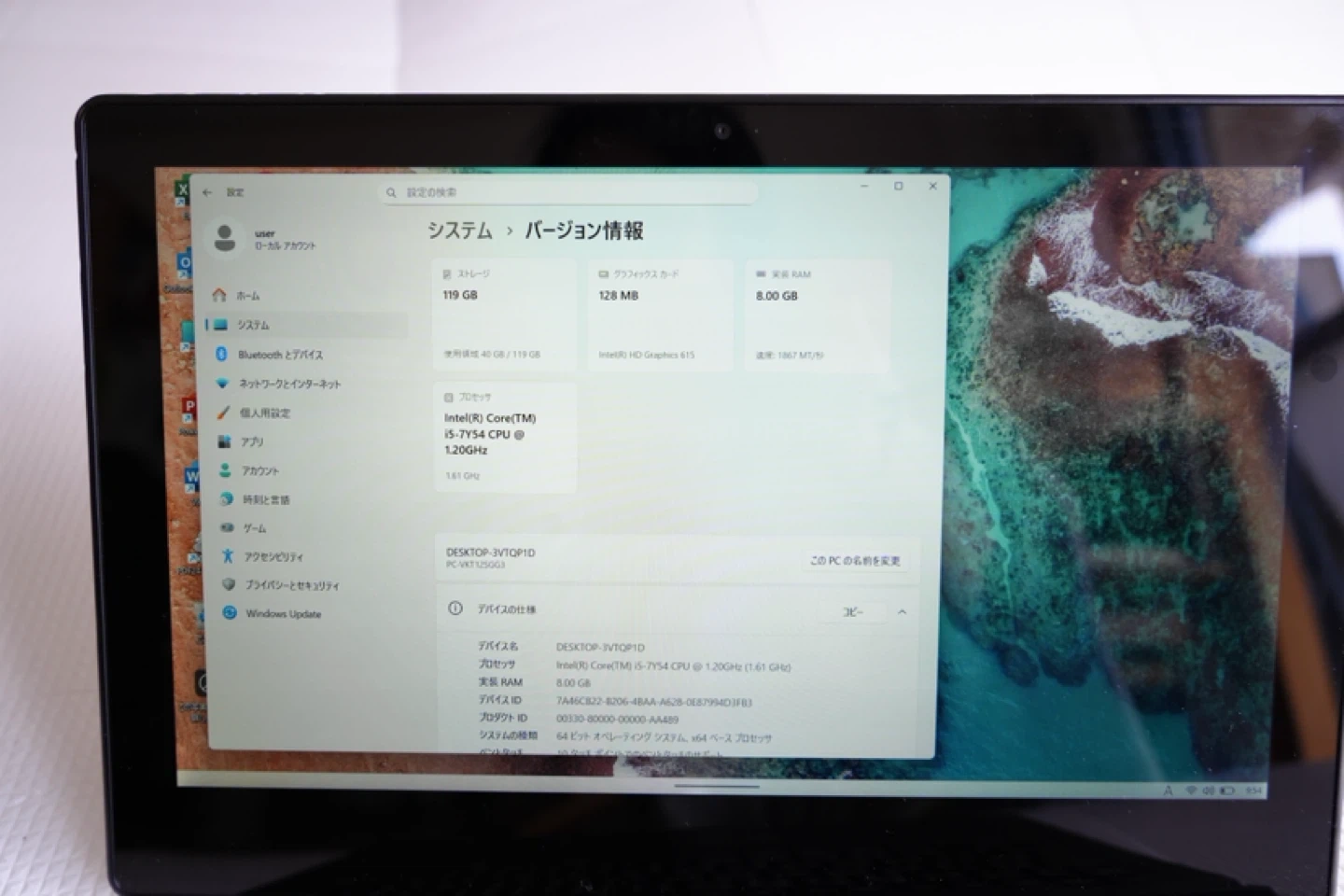Open the Excel shortcut on the desktop
Viewport: 1344px width, 896px height.
(x=182, y=195)
